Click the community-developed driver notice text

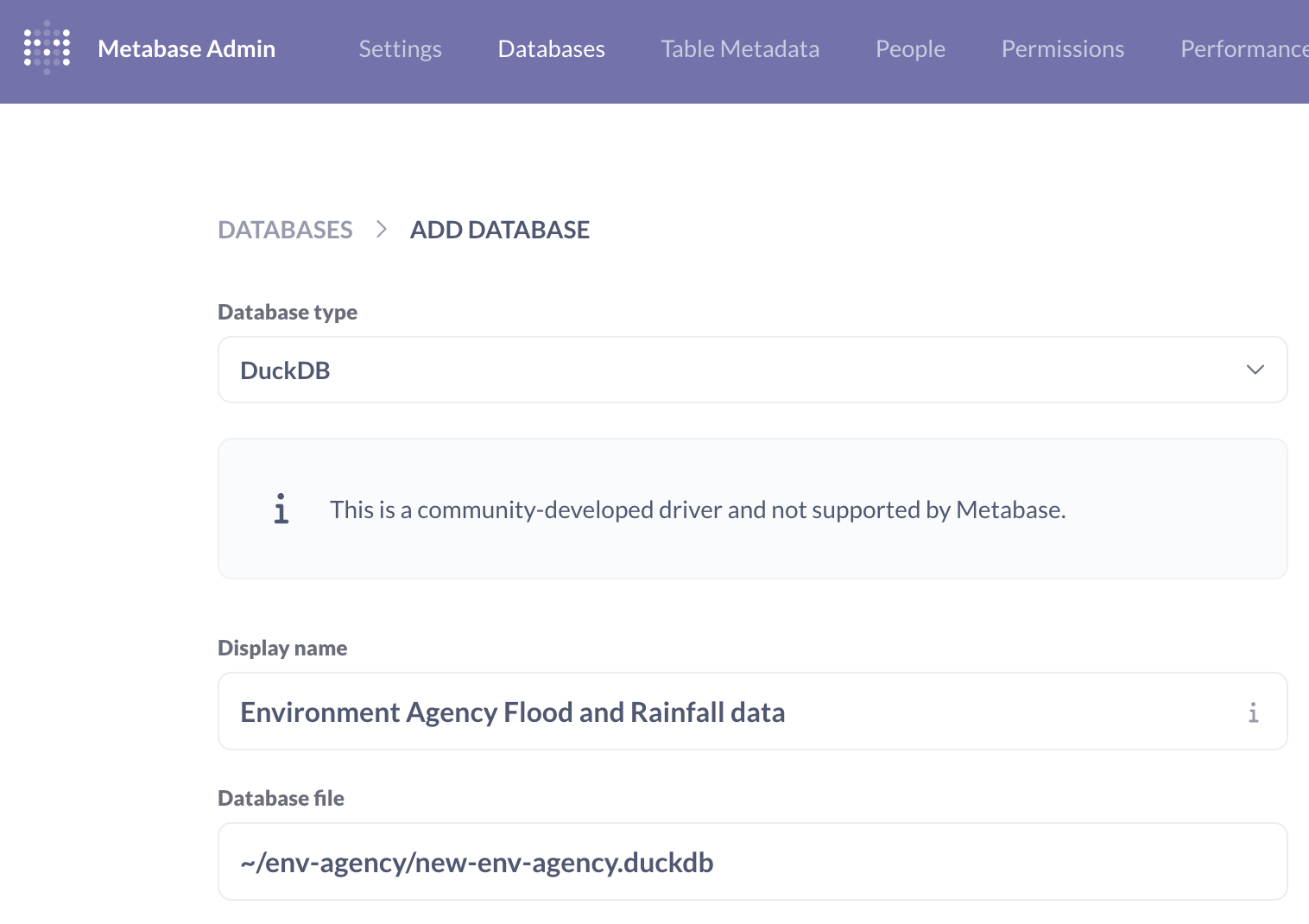click(x=698, y=509)
